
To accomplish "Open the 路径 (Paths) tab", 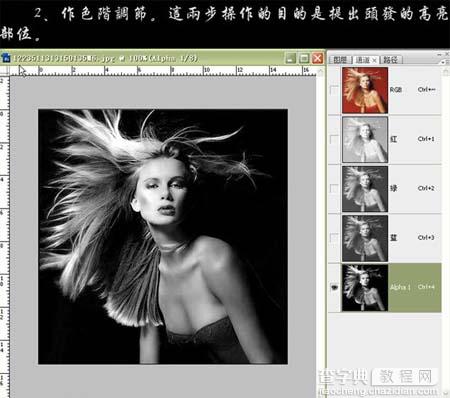I will 390,60.
